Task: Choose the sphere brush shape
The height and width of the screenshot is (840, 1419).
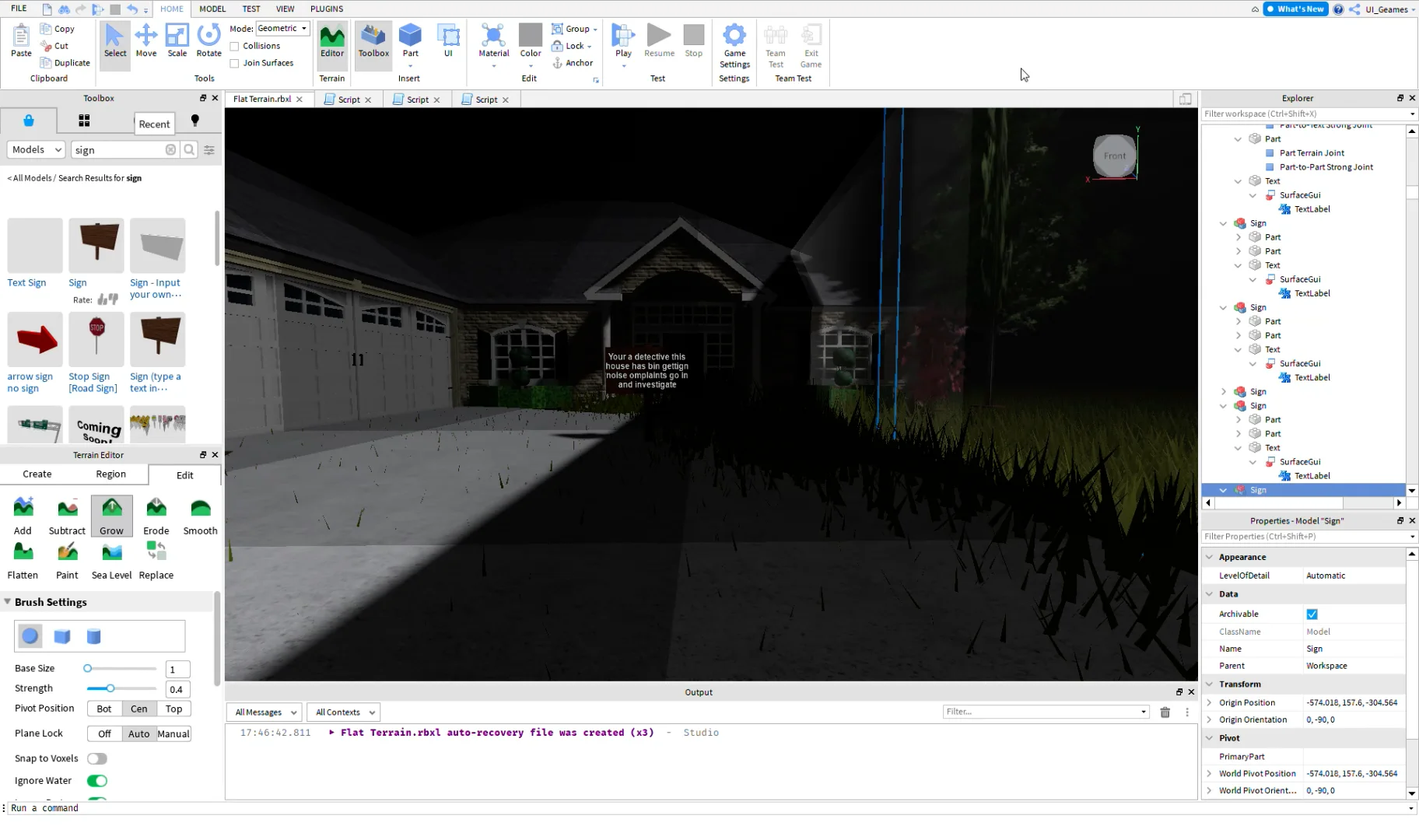Action: click(x=30, y=636)
